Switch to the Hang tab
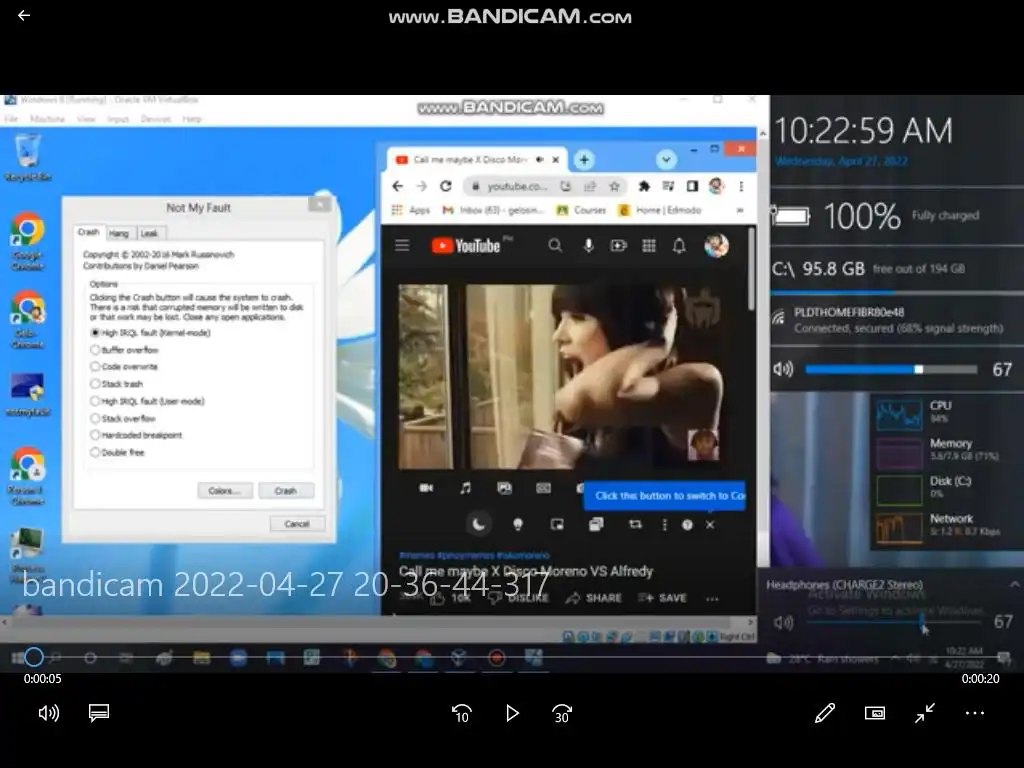 coord(119,233)
